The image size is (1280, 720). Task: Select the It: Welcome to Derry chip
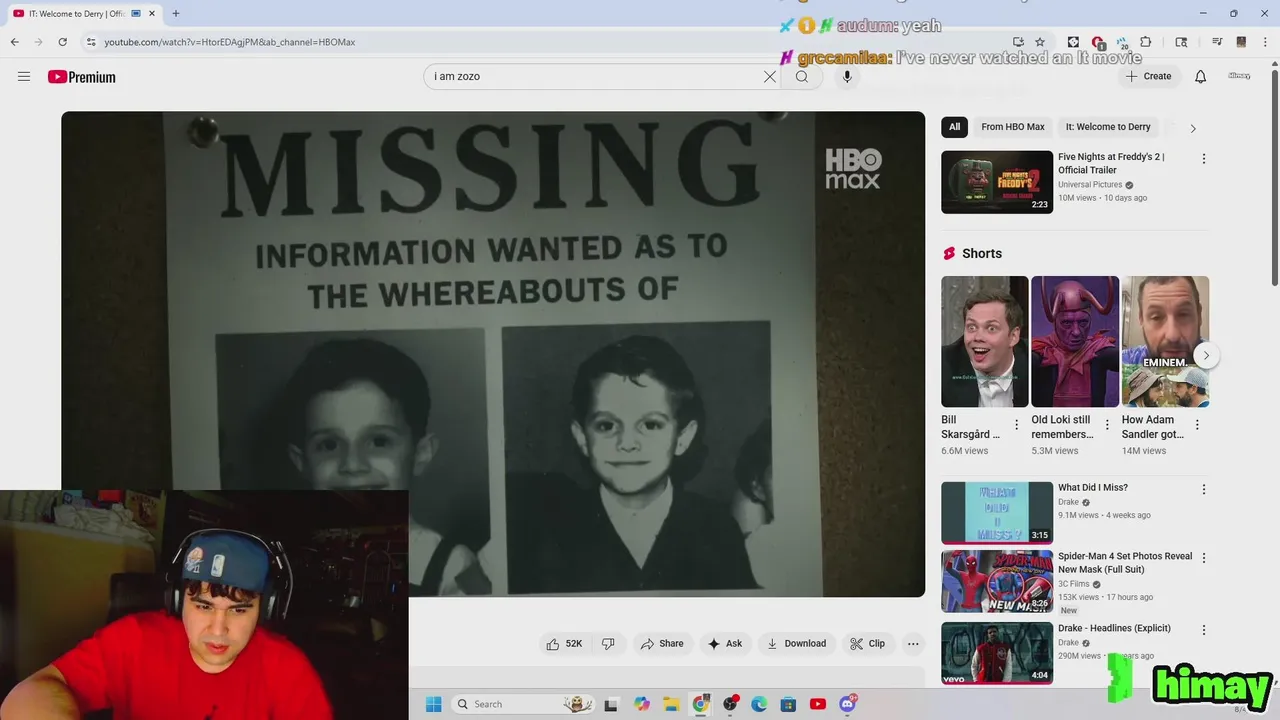click(1108, 127)
